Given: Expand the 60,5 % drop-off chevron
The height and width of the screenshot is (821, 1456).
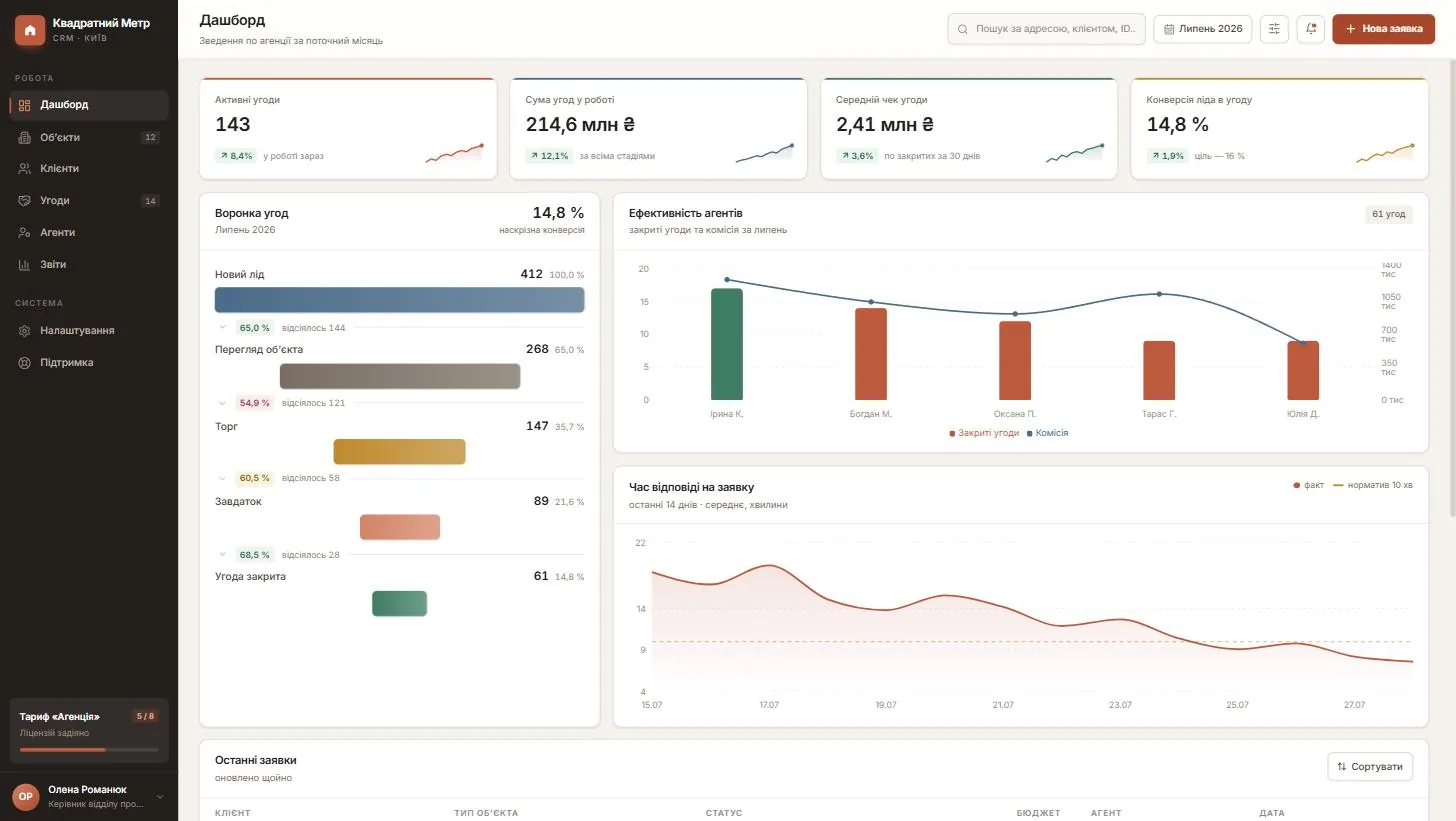Looking at the screenshot, I should [x=223, y=478].
